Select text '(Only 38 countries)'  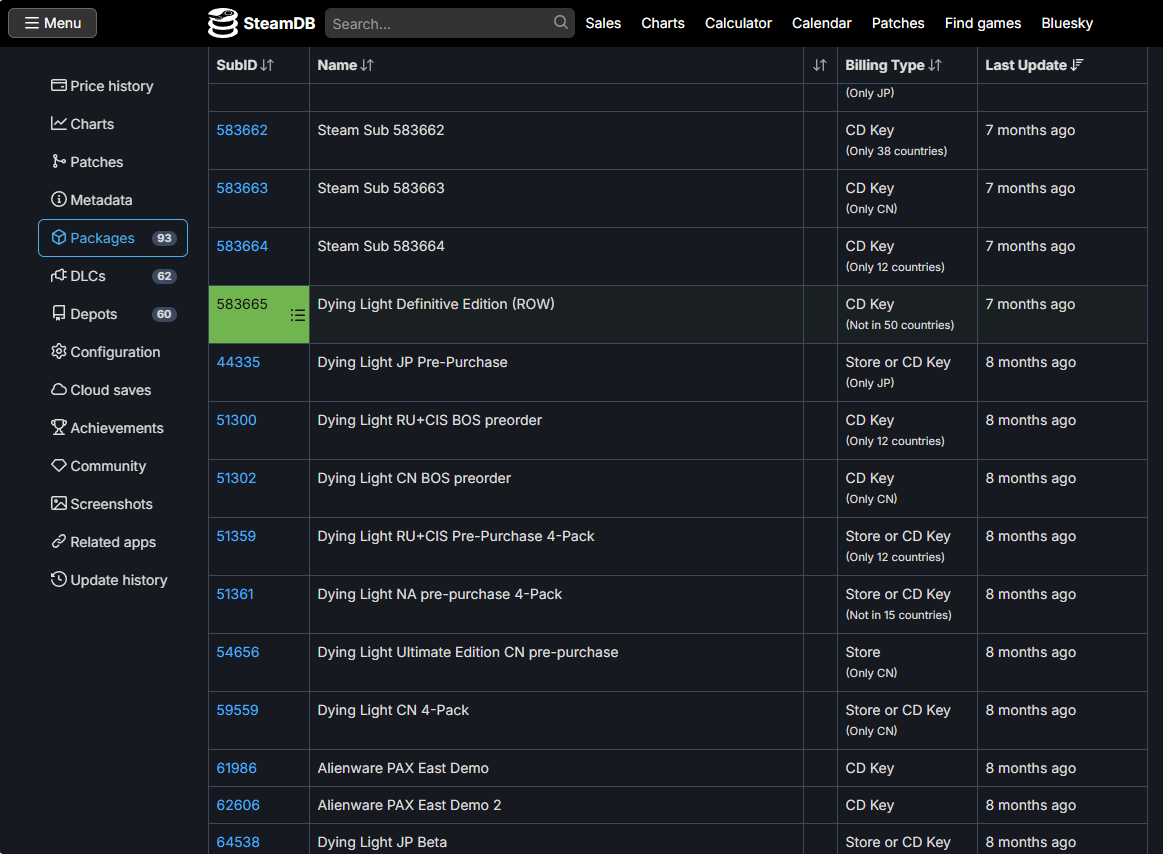coord(896,151)
